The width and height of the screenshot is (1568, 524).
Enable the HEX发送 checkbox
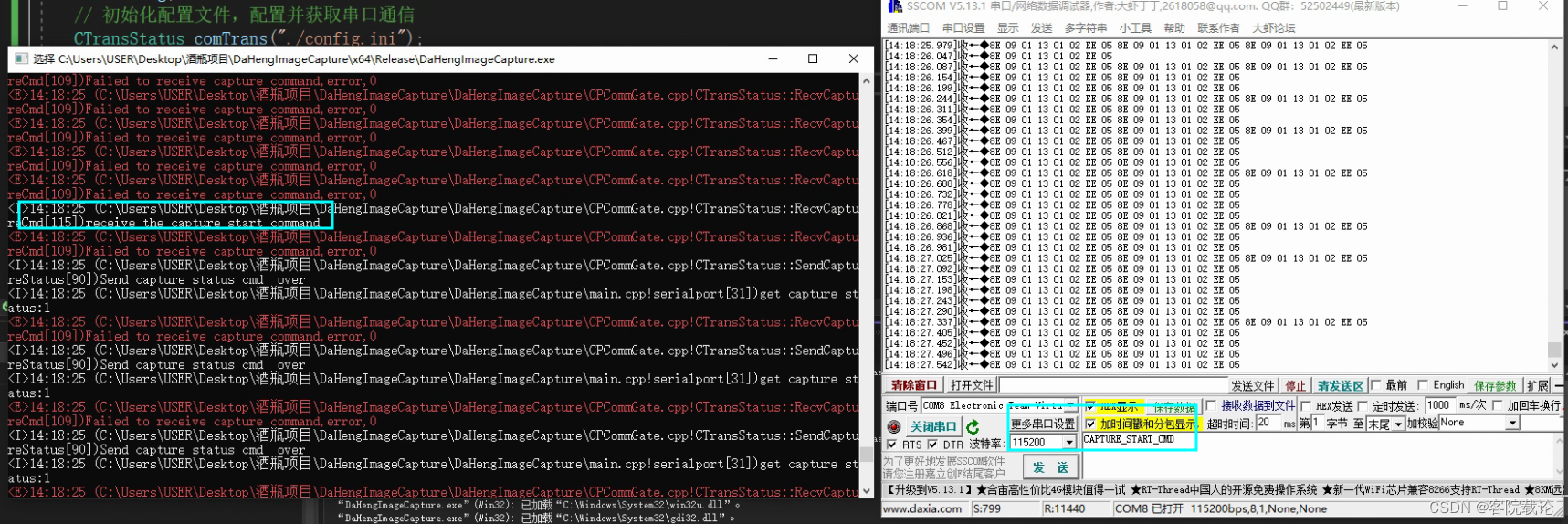click(x=1306, y=406)
